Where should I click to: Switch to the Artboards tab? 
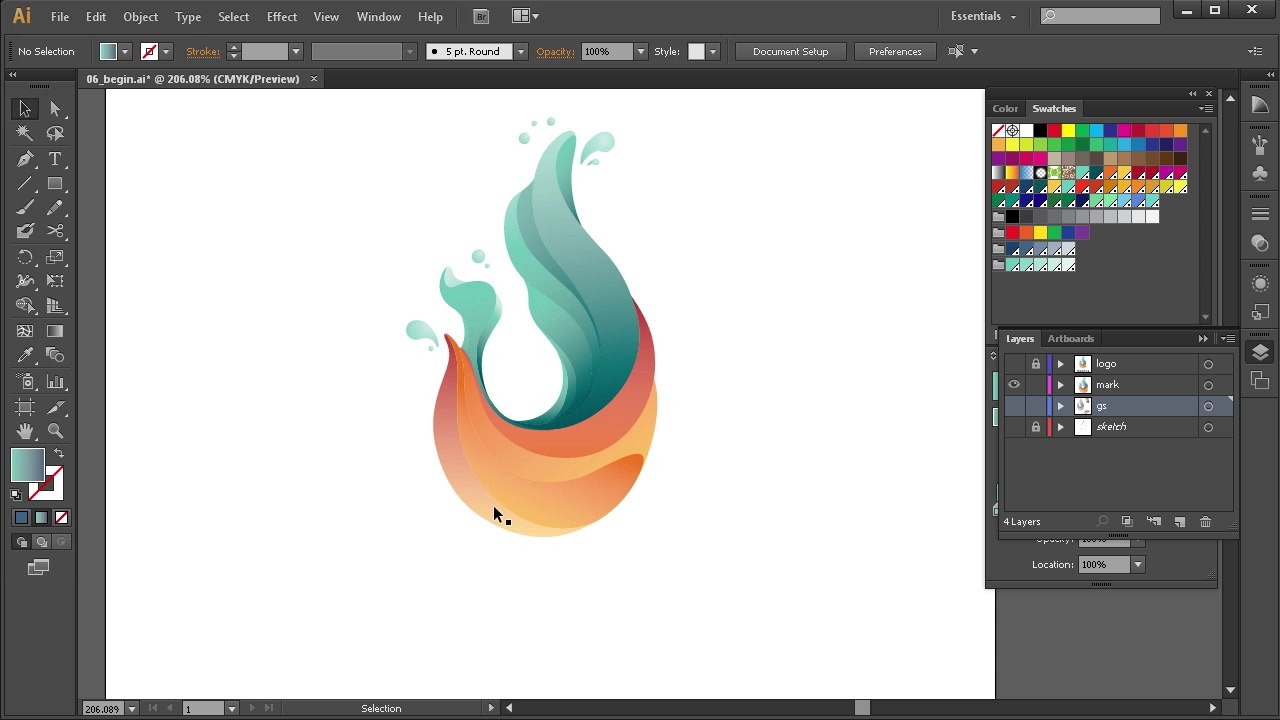pyautogui.click(x=1070, y=339)
